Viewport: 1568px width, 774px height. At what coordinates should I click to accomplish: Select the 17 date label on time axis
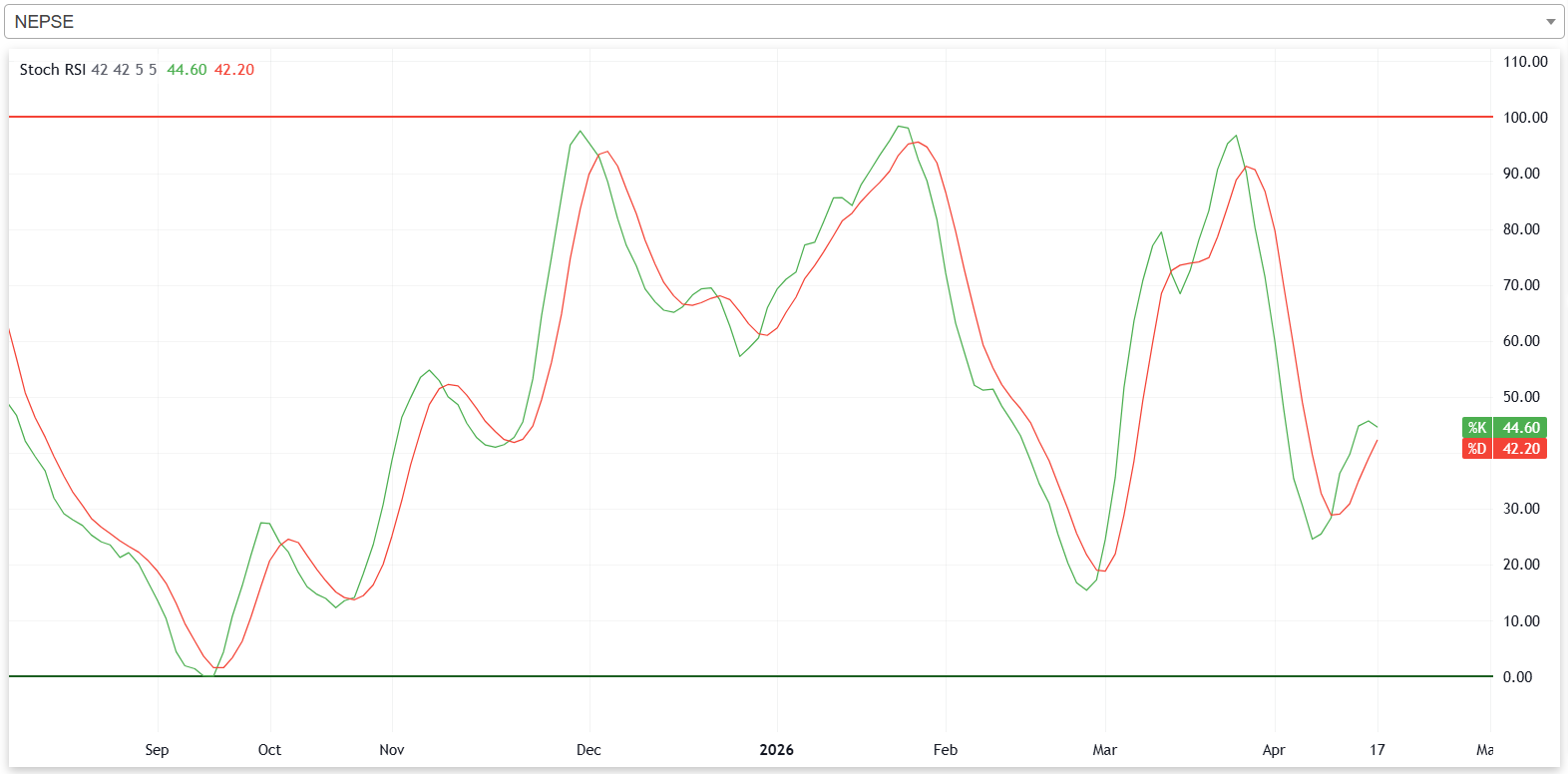pyautogui.click(x=1377, y=750)
